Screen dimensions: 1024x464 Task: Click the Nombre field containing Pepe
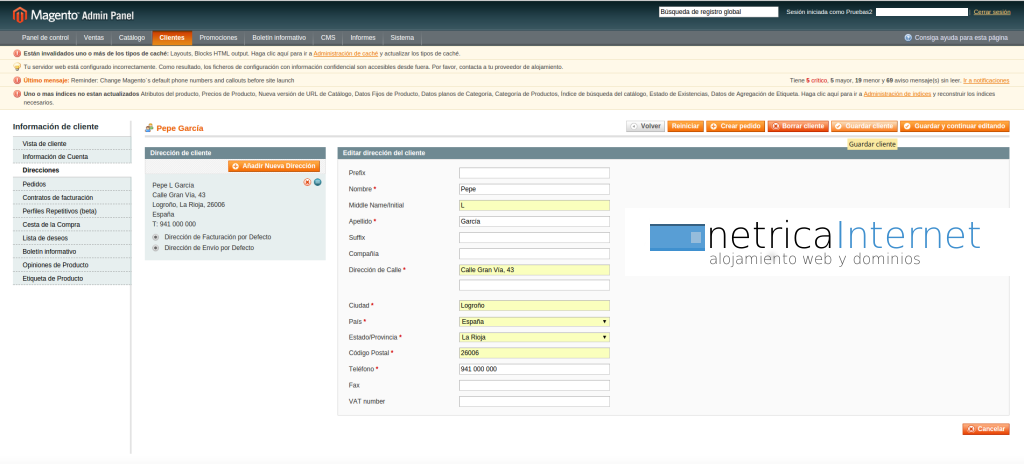click(x=534, y=190)
